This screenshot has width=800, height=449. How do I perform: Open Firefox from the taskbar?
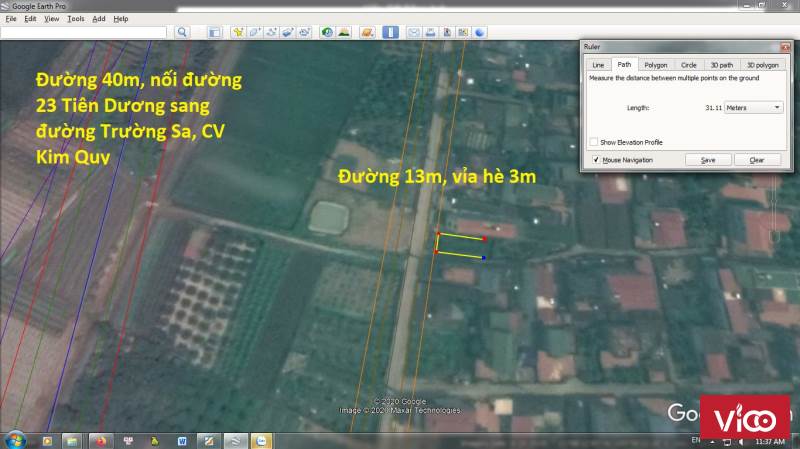(101, 441)
